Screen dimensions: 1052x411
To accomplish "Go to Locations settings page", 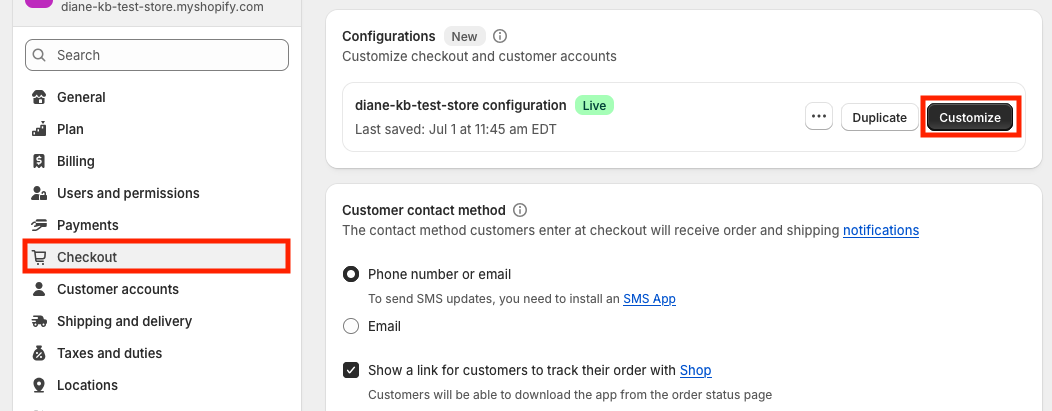I will (87, 385).
